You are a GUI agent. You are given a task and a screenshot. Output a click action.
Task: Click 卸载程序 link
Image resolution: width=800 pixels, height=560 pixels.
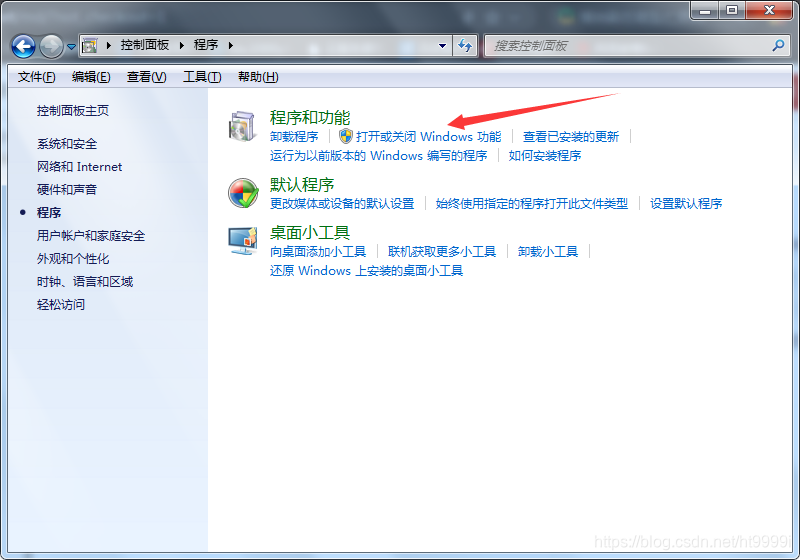[294, 137]
